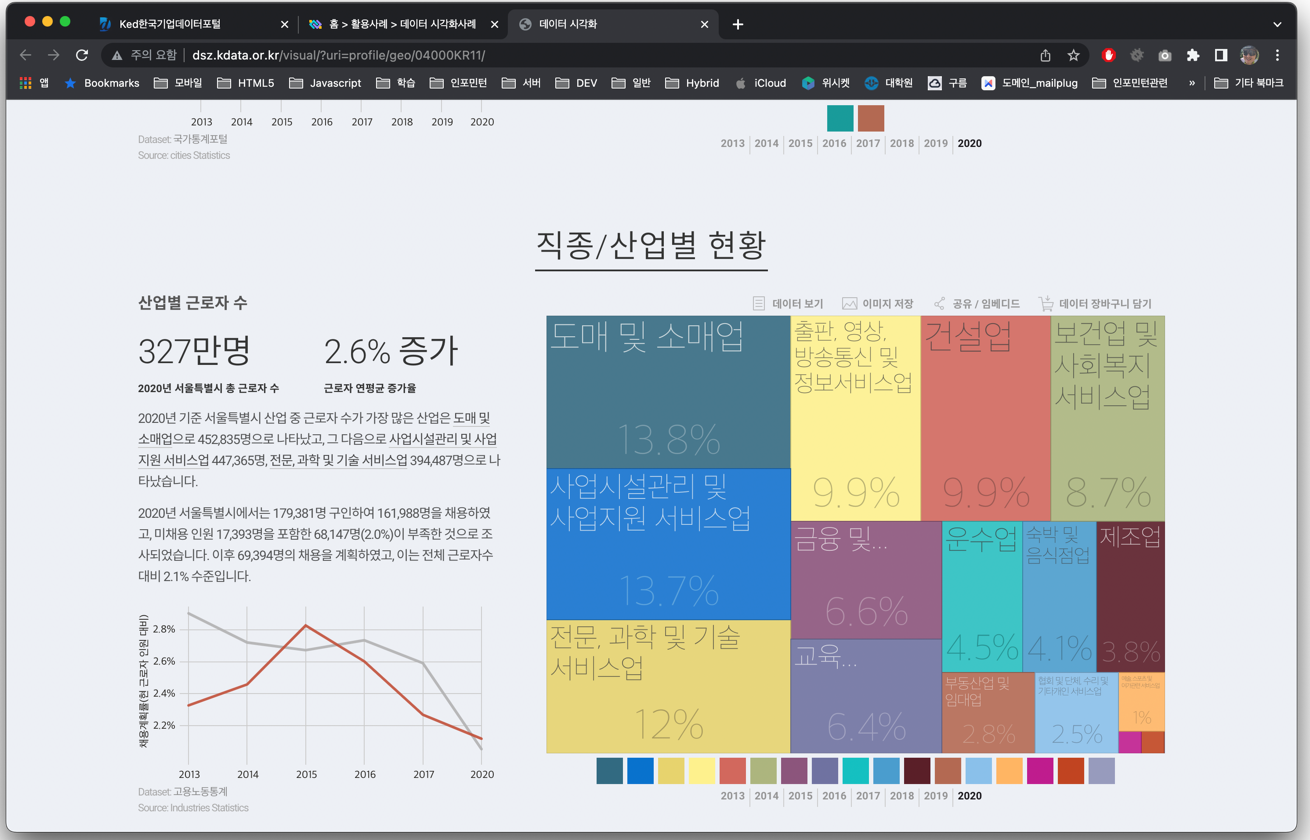1310x840 pixels.
Task: Click the 운수업 block in the treemap
Action: (982, 596)
